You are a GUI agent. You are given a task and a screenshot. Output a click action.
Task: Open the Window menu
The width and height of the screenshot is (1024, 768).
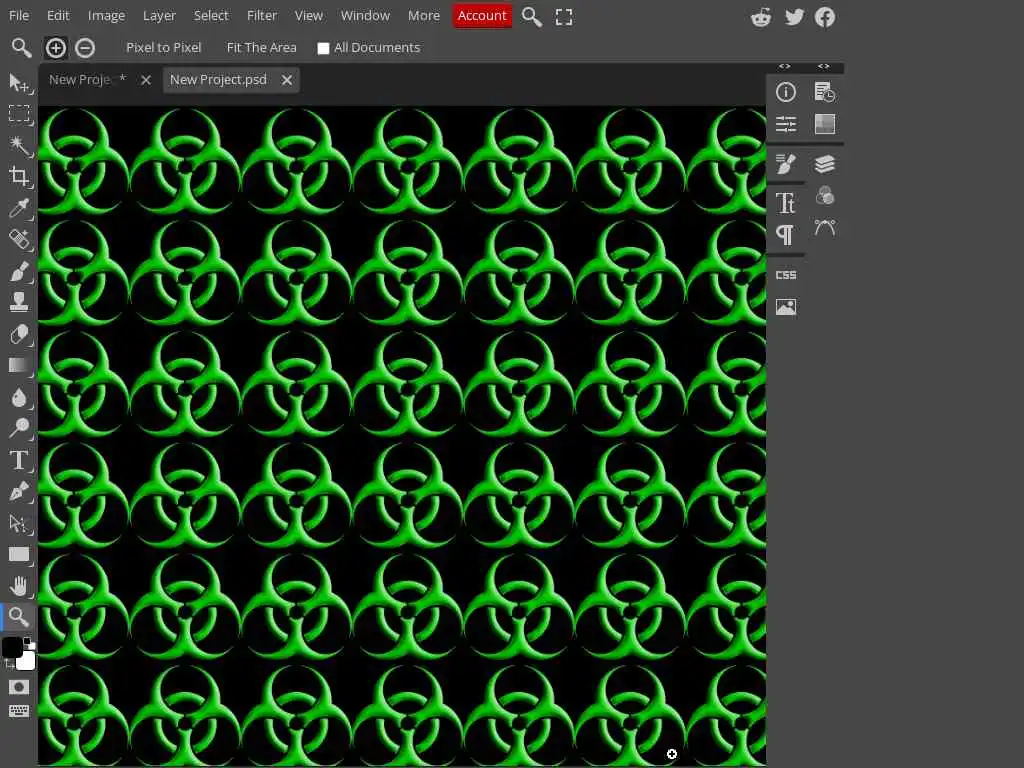pos(365,16)
